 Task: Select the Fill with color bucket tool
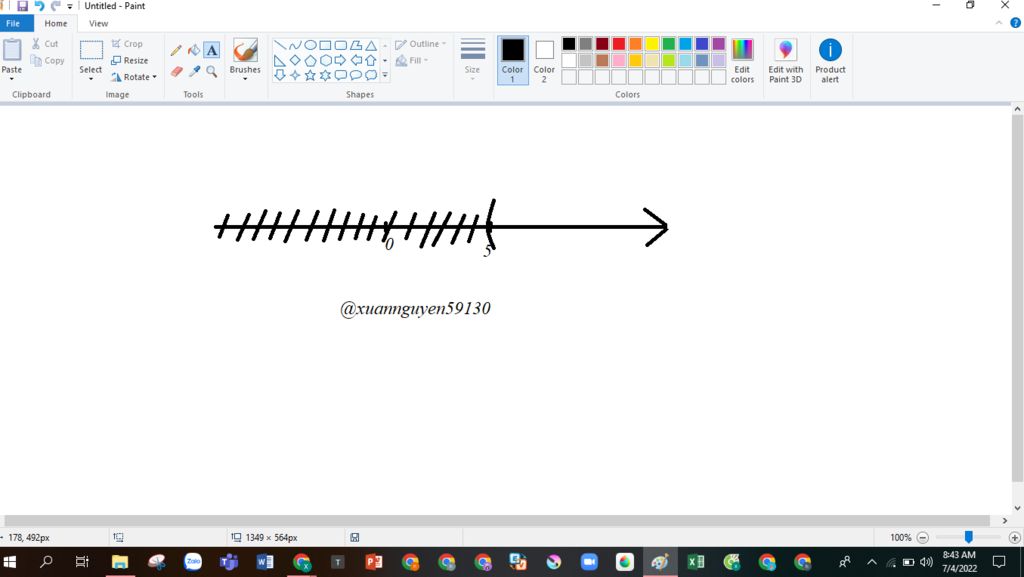(x=194, y=50)
